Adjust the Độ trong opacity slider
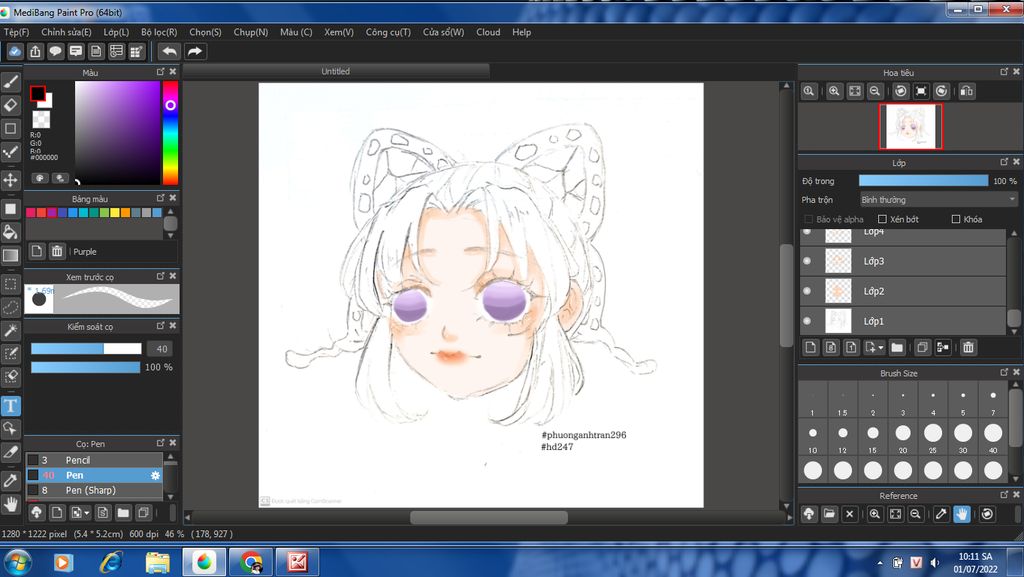The height and width of the screenshot is (577, 1024). click(x=923, y=181)
